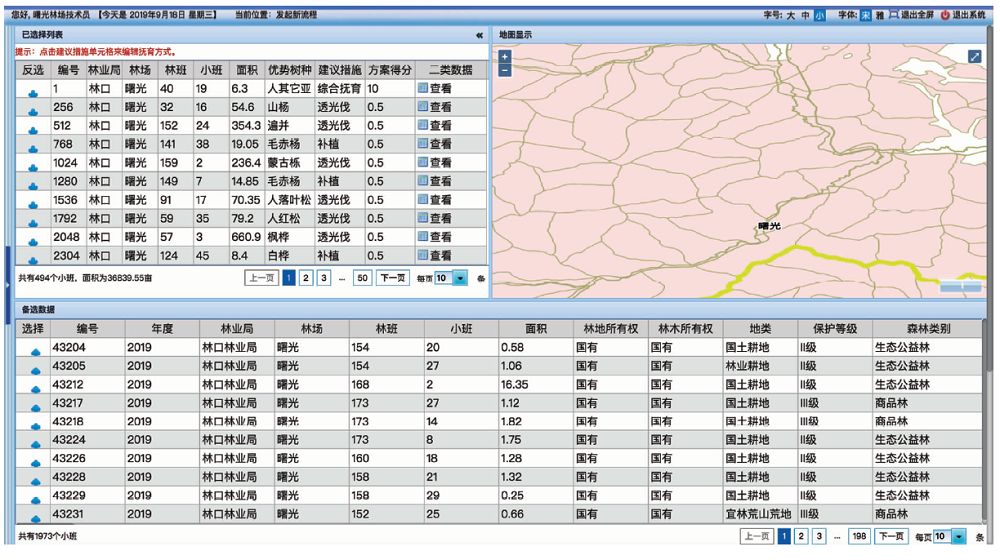Screen dimensions: 1000x560
Task: Select candidate row 43204 icon
Action: pyautogui.click(x=34, y=349)
